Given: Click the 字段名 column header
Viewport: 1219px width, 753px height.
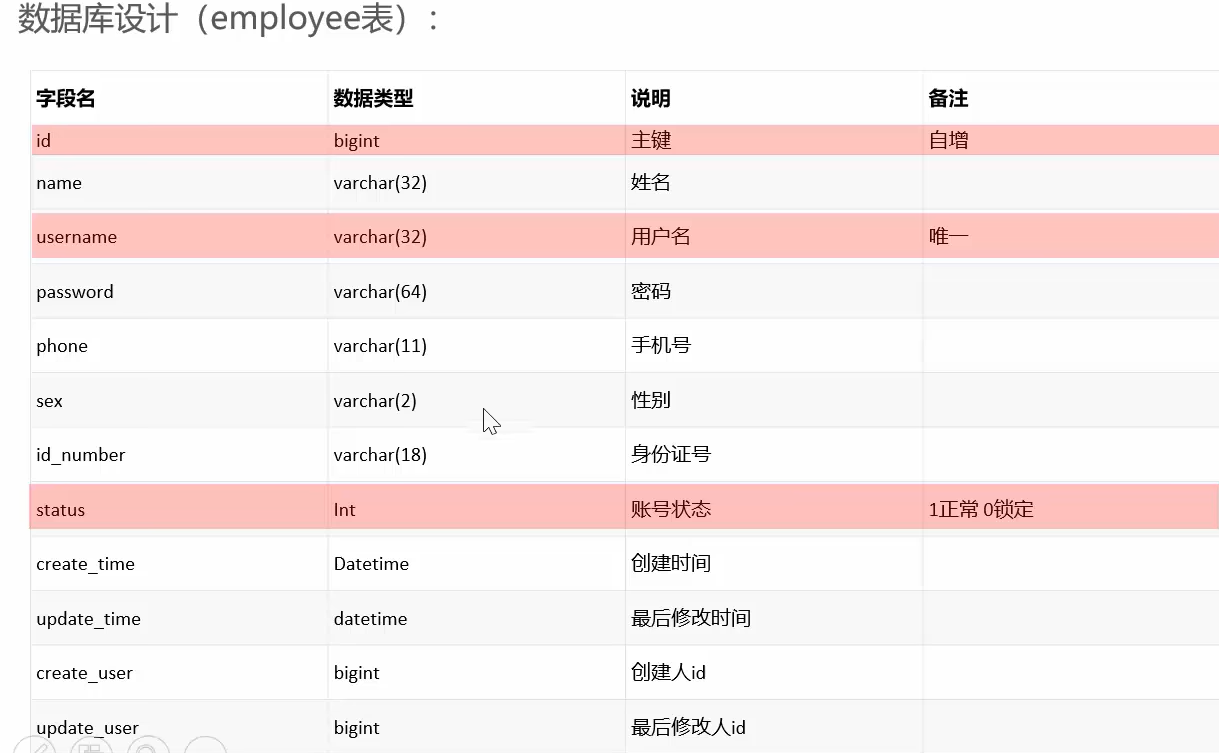Looking at the screenshot, I should pos(66,98).
